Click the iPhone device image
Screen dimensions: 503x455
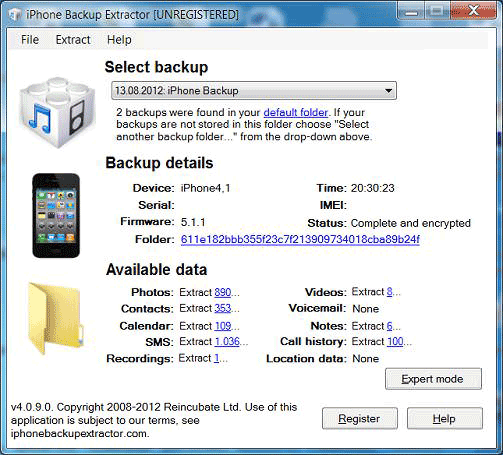coord(56,215)
